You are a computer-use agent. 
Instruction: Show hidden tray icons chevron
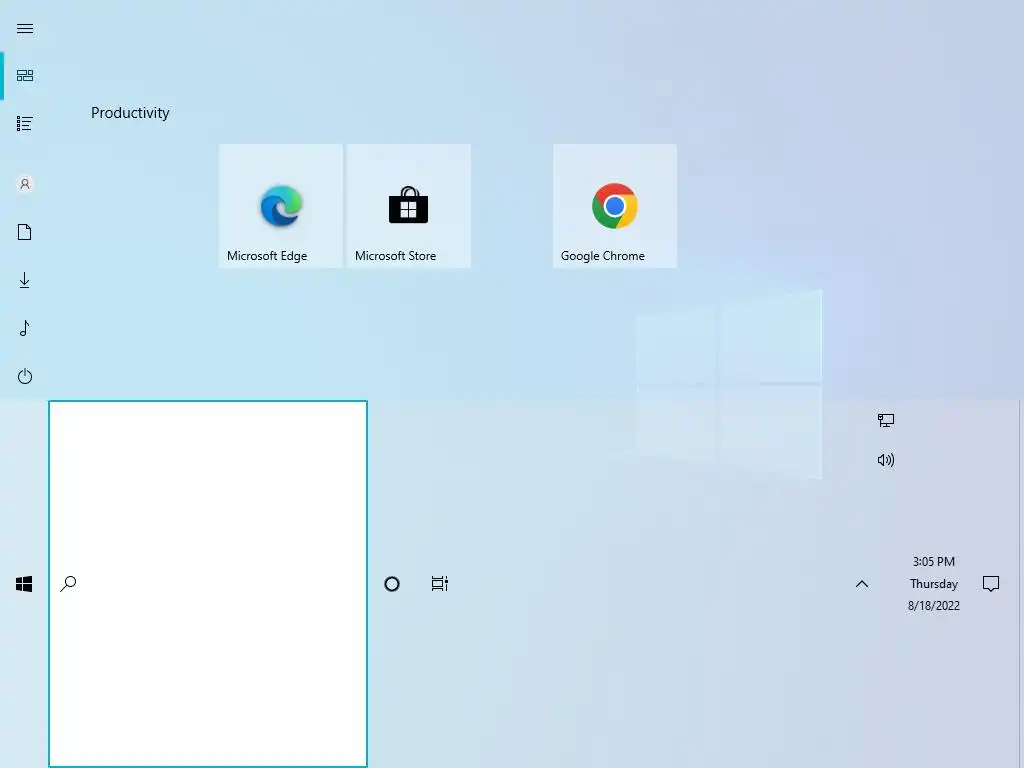(862, 584)
